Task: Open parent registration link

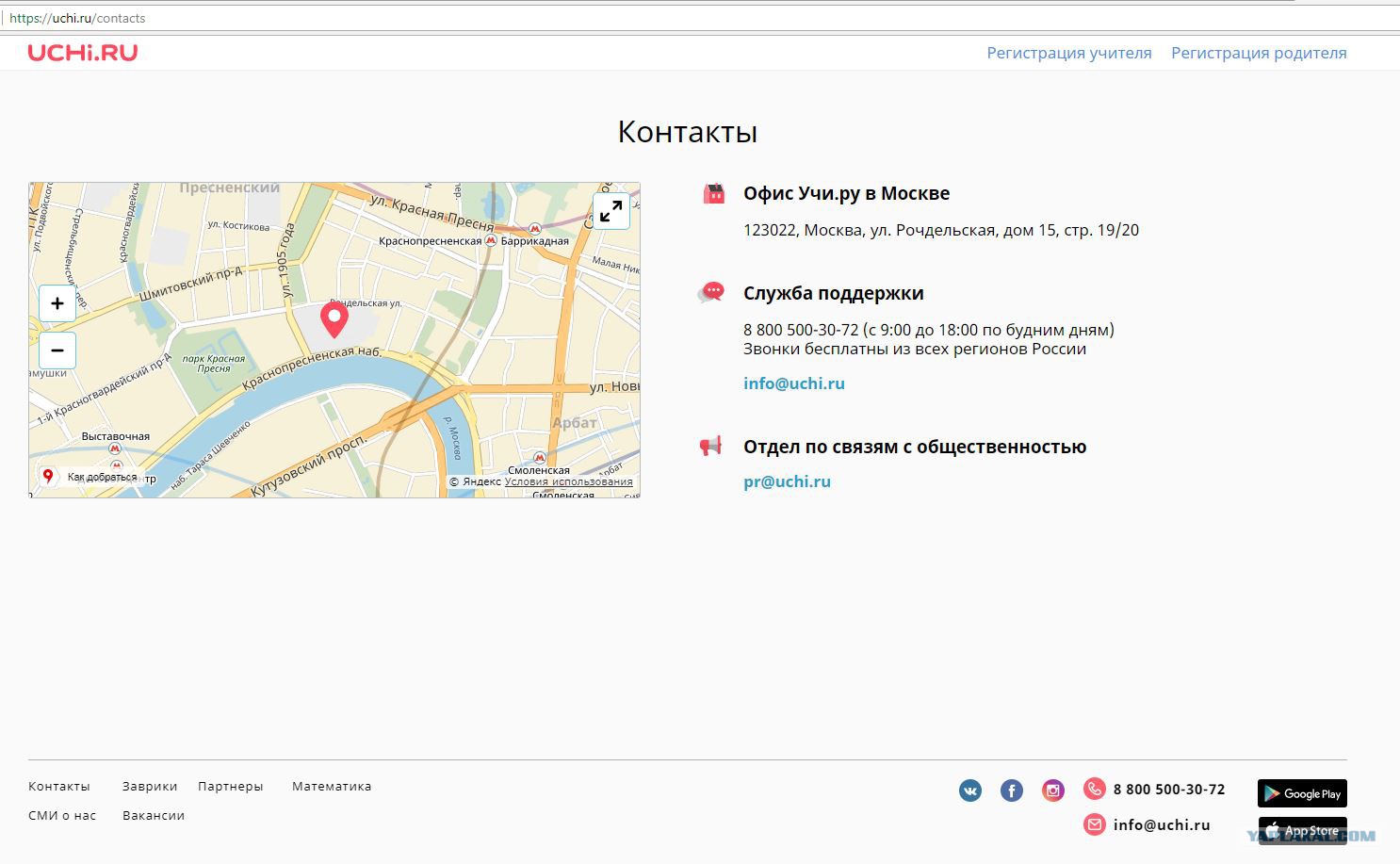Action: click(1259, 53)
